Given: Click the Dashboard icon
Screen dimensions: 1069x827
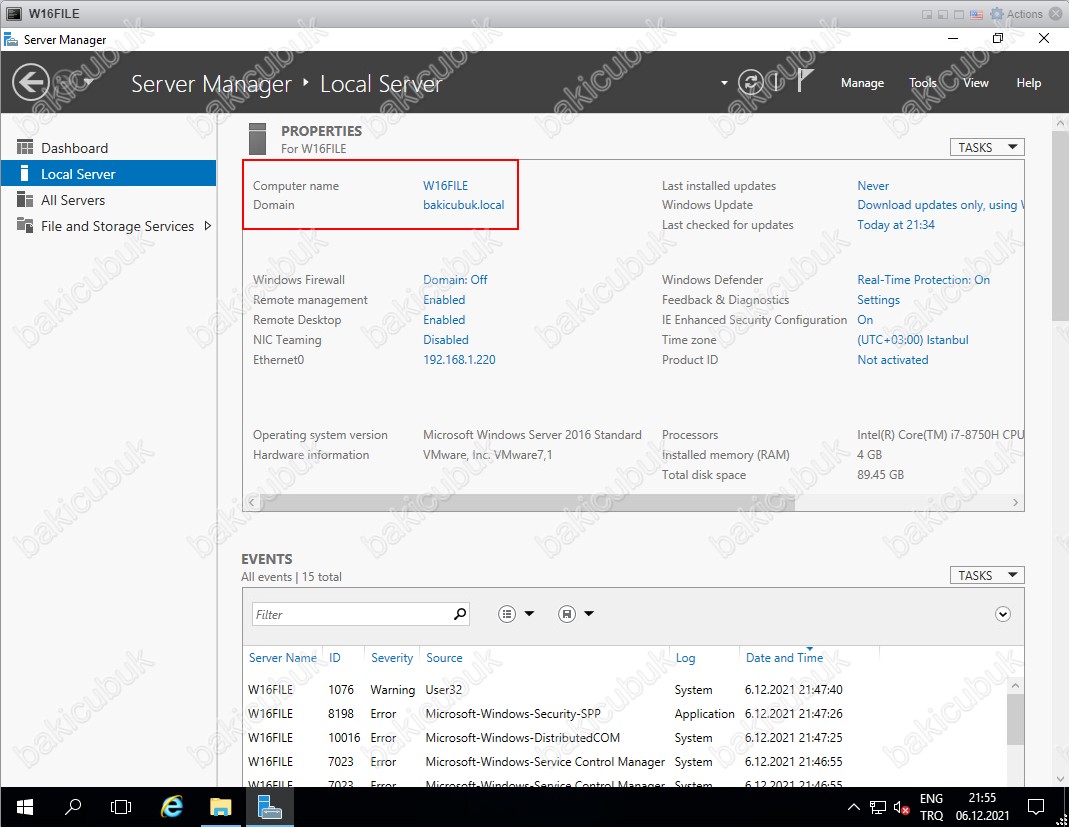Looking at the screenshot, I should click(25, 147).
